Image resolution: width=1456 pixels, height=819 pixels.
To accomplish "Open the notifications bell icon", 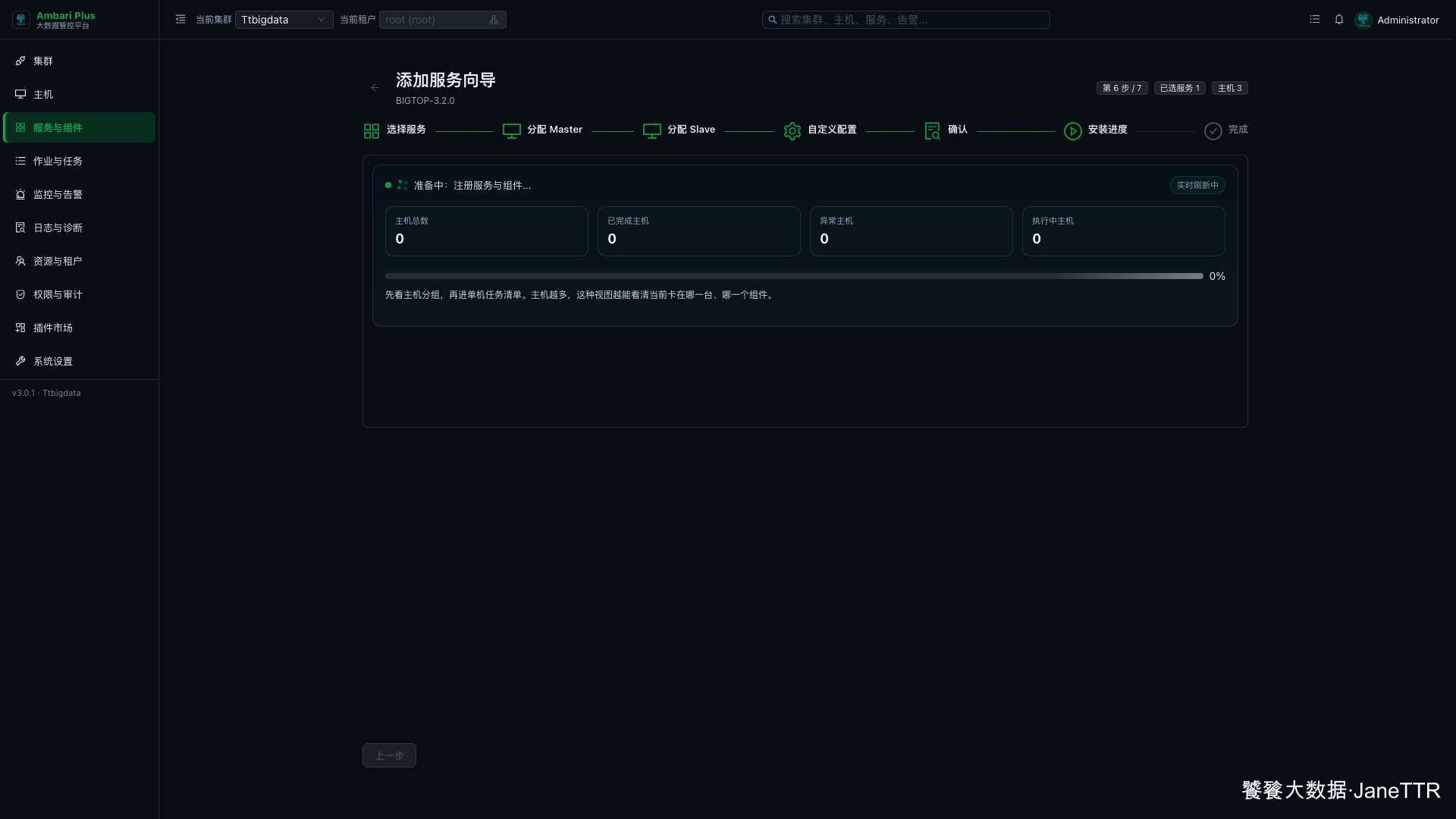I will (1339, 20).
